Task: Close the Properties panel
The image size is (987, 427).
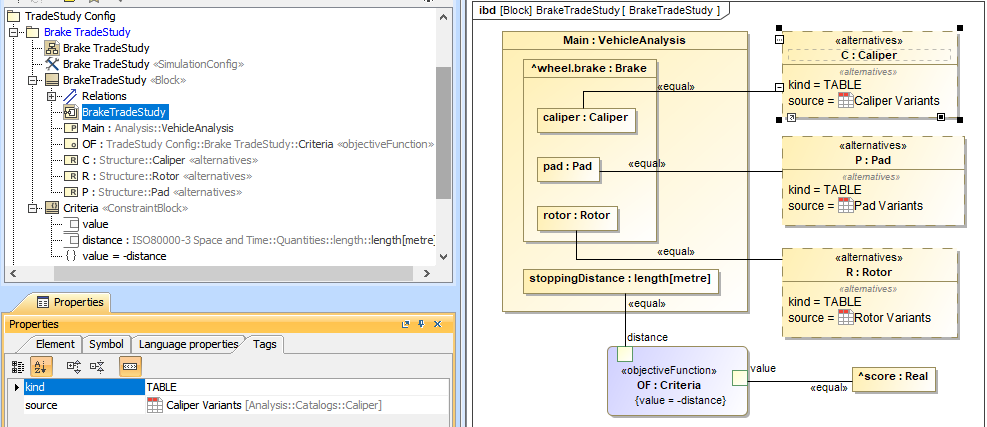Action: point(438,324)
